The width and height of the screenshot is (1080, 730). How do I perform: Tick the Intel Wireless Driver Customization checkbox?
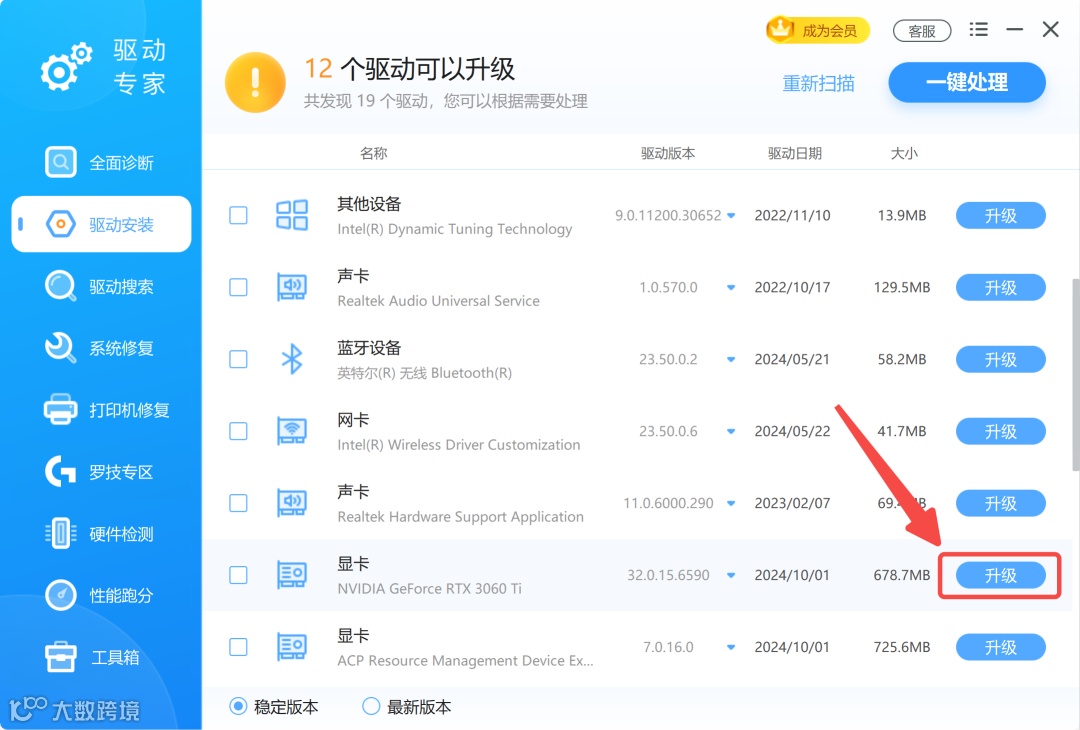[238, 431]
